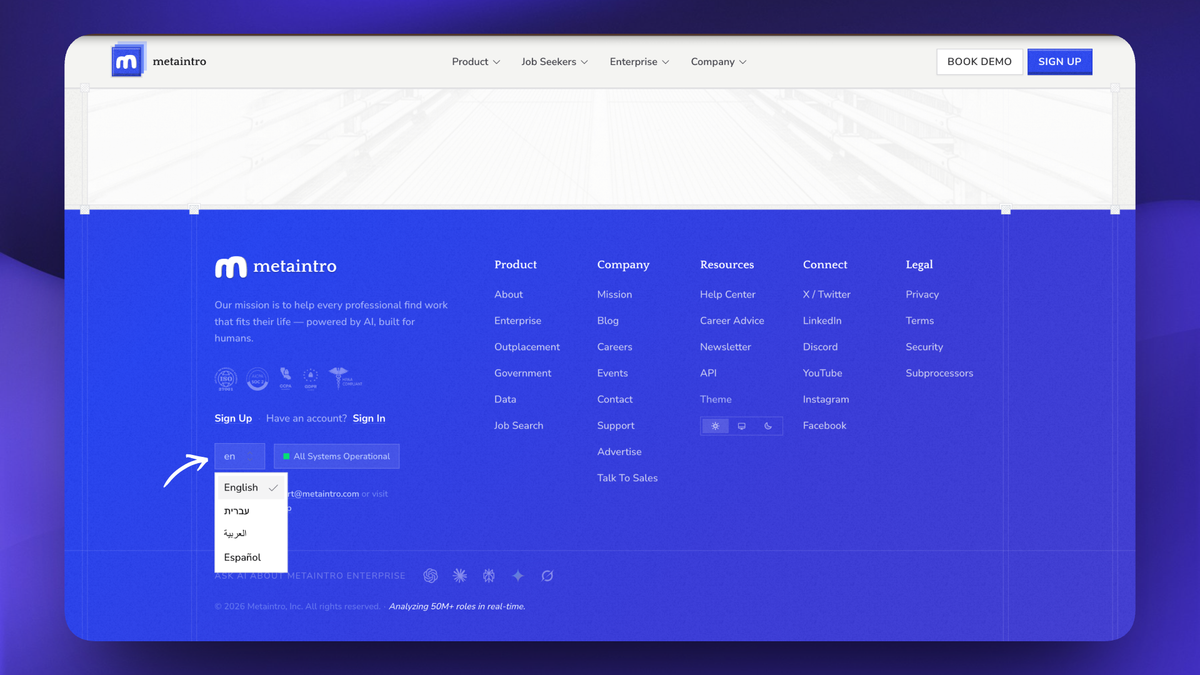The image size is (1200, 675).
Task: Ask Grok about Metaintro Enterprise
Action: pos(547,576)
